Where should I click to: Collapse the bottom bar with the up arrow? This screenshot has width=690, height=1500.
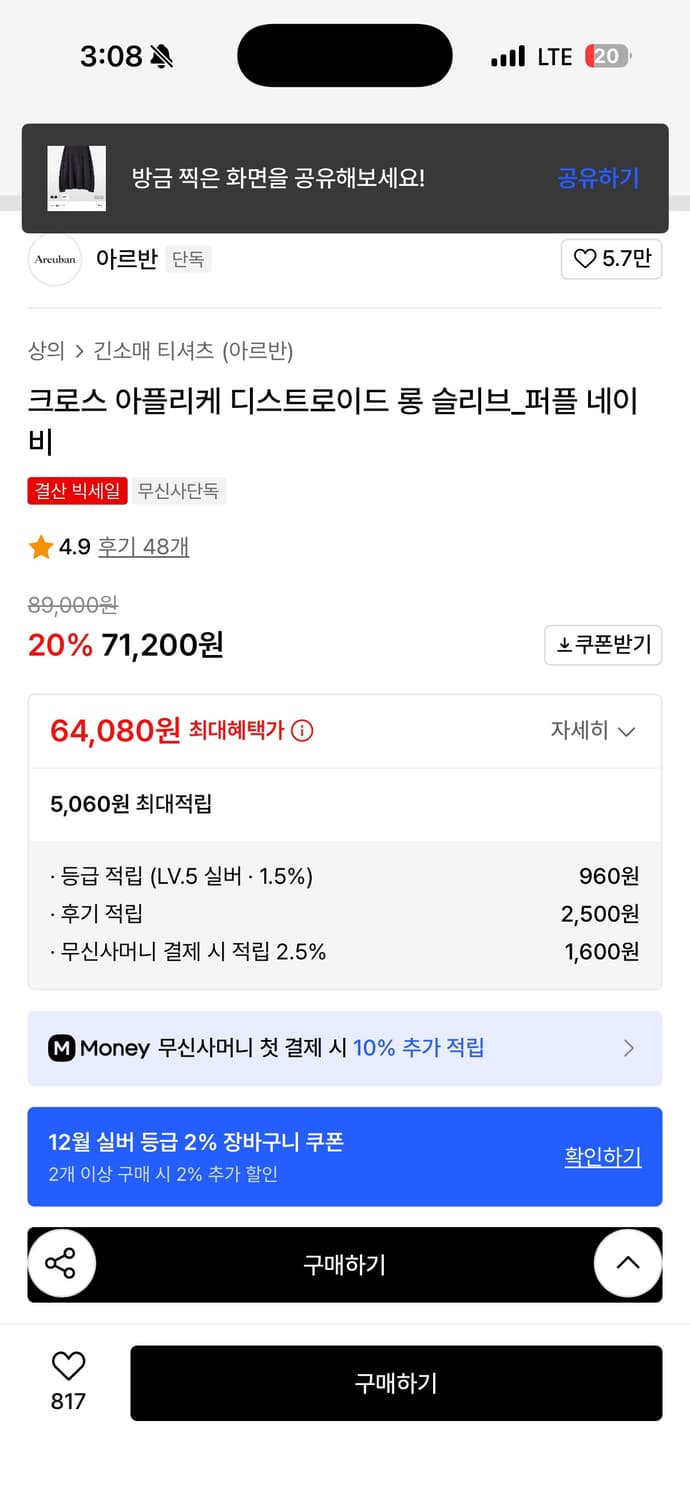click(x=628, y=1263)
